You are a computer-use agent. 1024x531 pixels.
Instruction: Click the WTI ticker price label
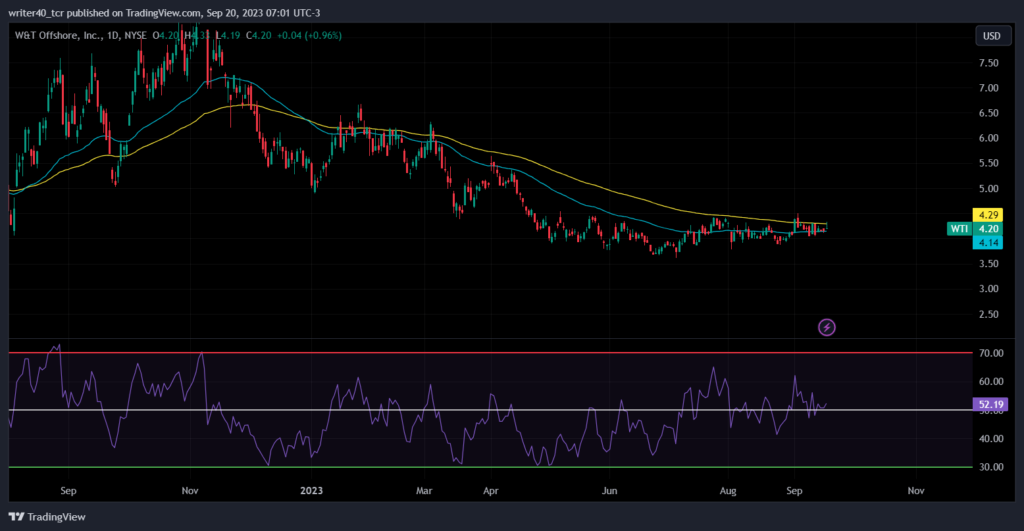pos(959,229)
